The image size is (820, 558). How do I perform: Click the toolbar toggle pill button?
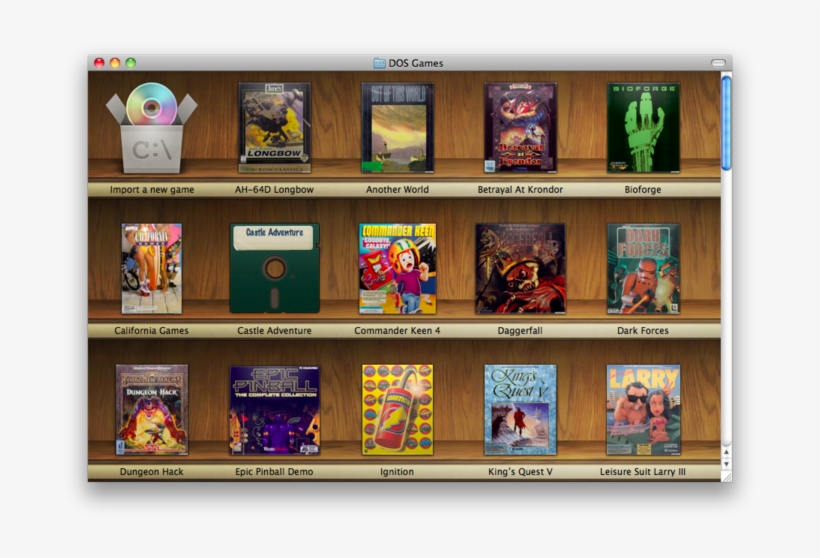point(718,63)
